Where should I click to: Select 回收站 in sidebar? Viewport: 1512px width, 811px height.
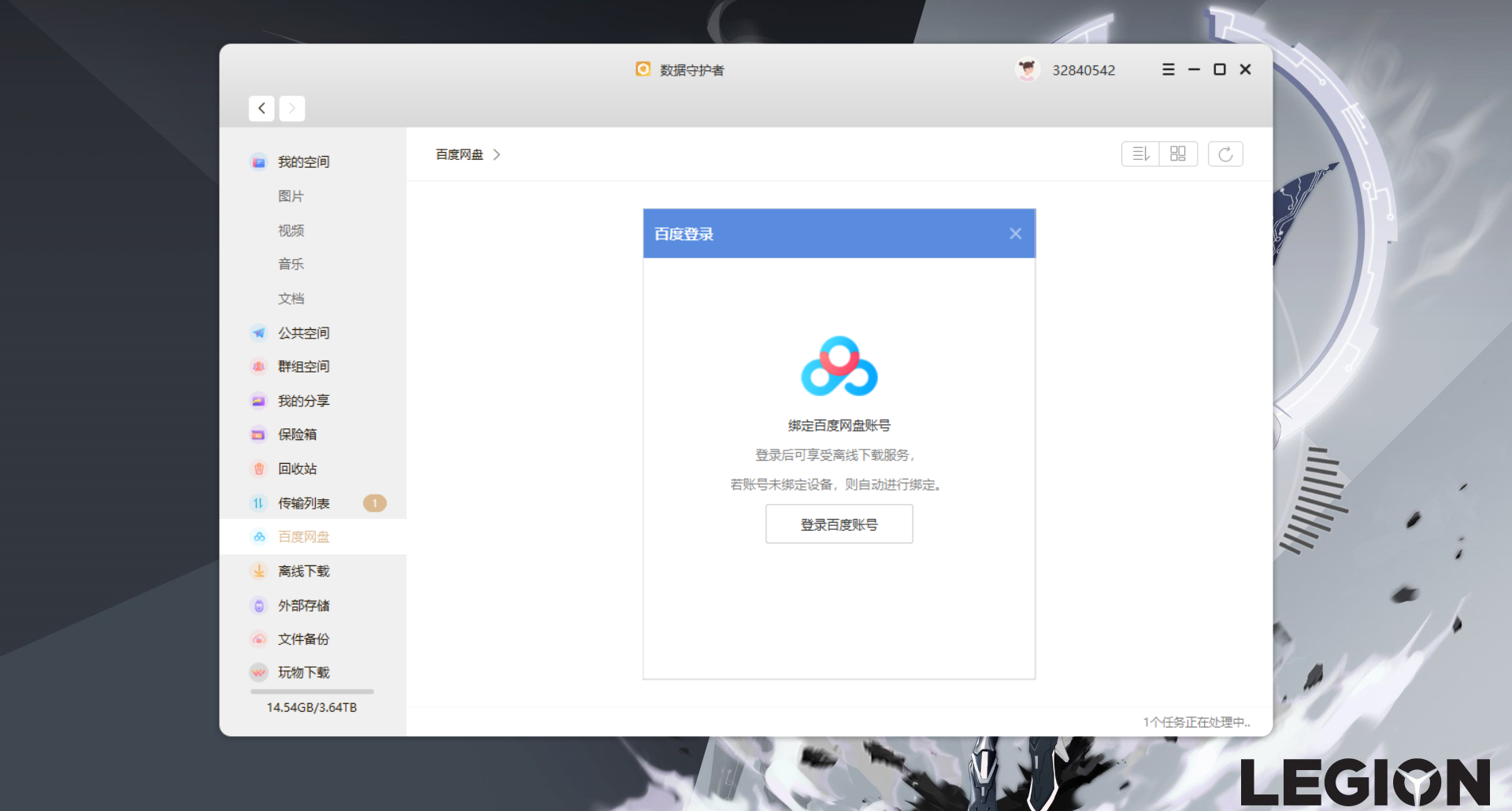pyautogui.click(x=297, y=469)
